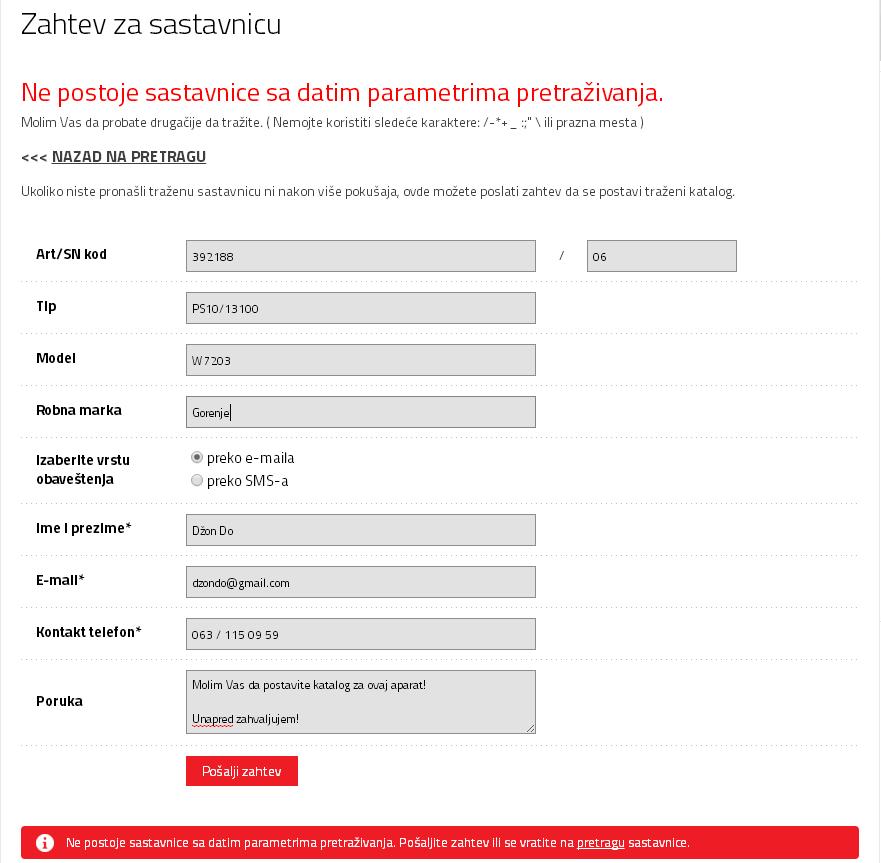Select the 'preko e-maila' radio button
Screen dimensions: 881x863
click(197, 457)
